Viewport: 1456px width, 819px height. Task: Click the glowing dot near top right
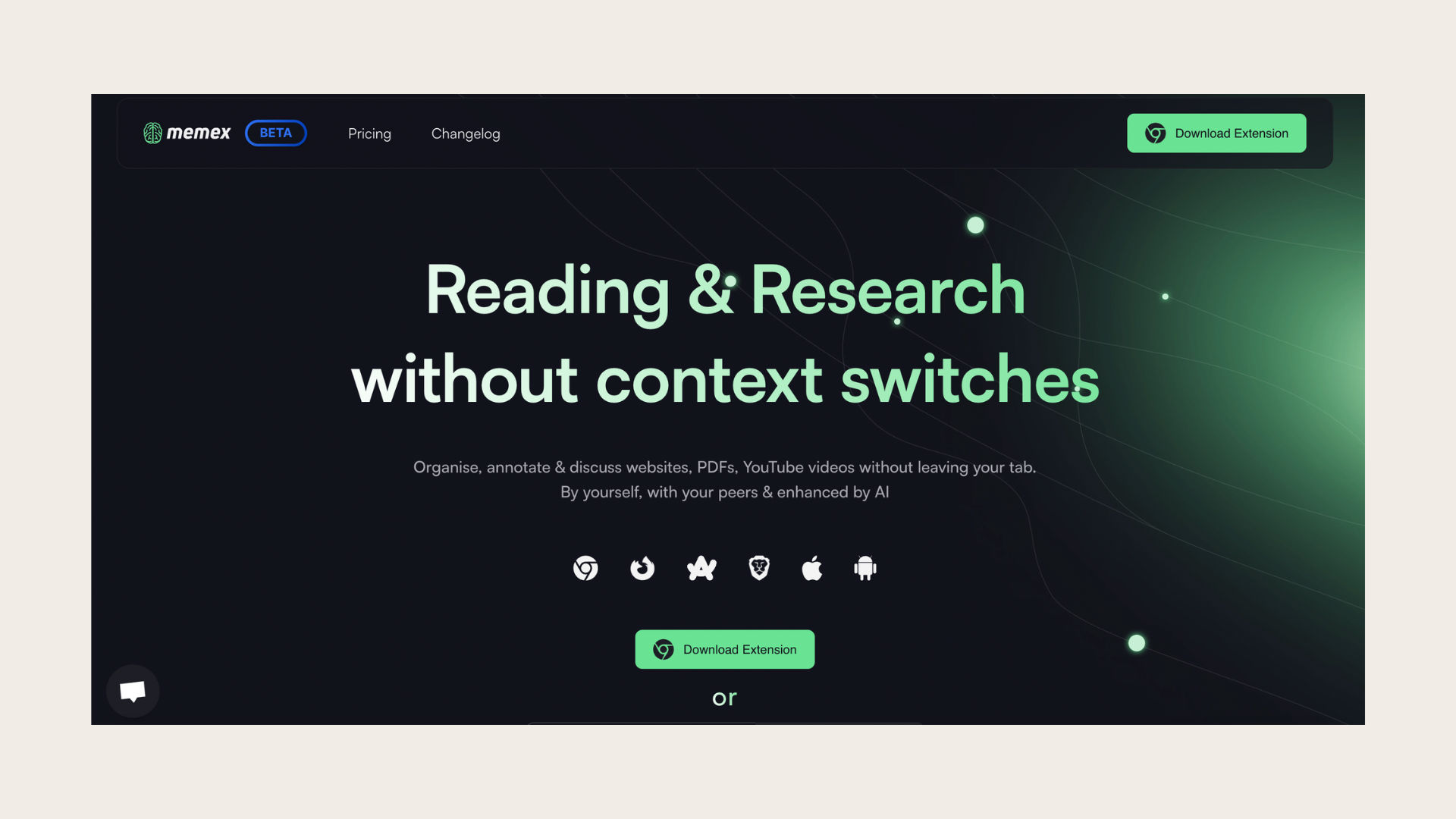(x=975, y=225)
